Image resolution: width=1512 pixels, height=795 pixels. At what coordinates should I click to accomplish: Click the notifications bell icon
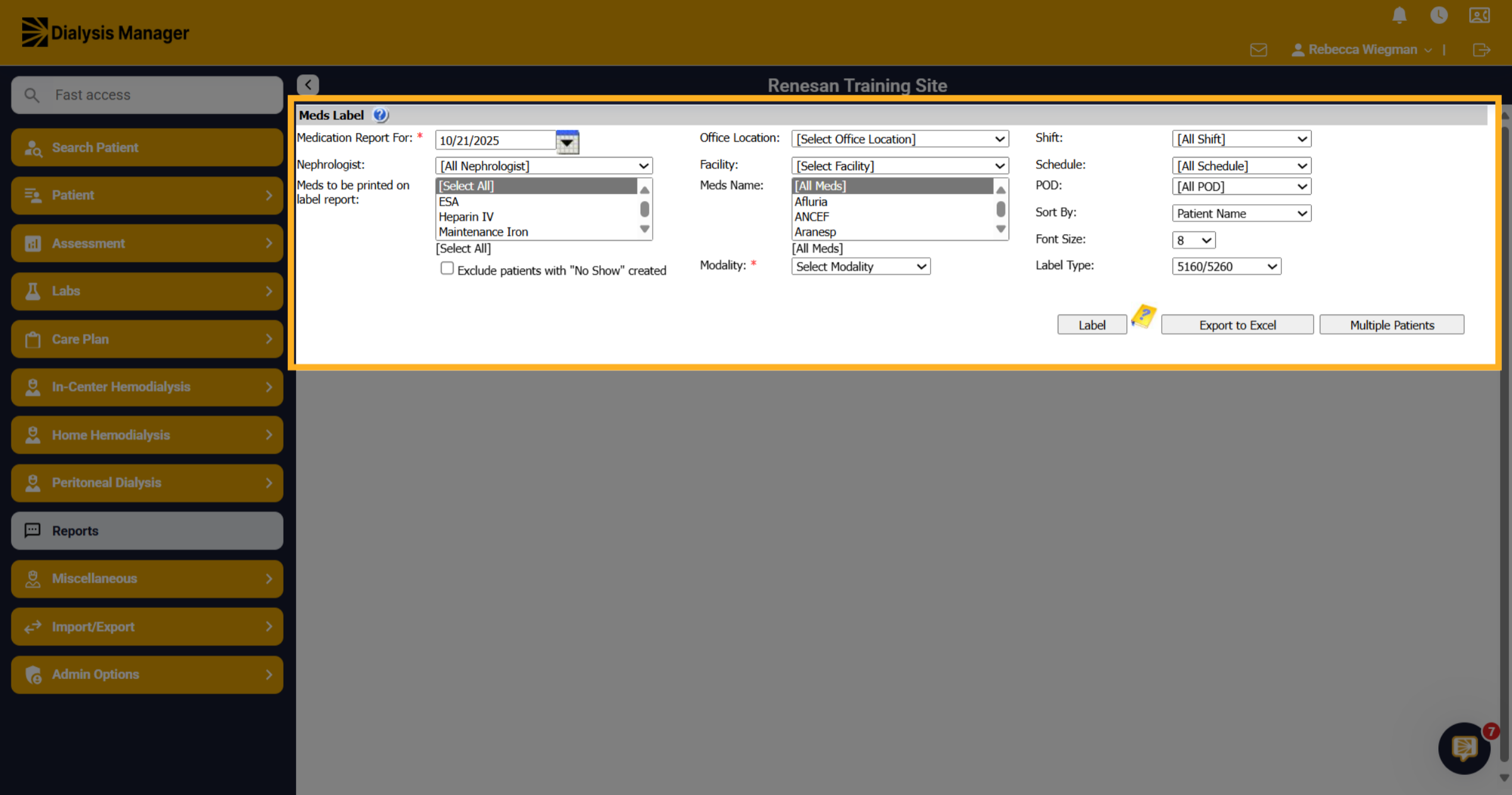click(x=1399, y=15)
